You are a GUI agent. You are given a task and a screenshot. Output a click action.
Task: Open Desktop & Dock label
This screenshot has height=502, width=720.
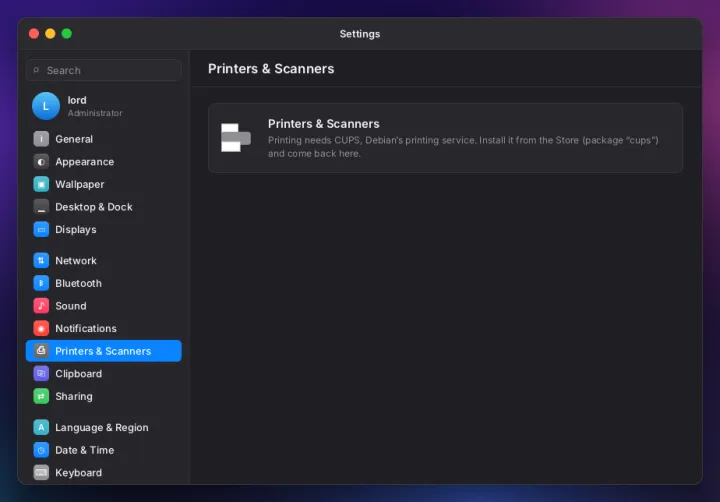(x=94, y=207)
